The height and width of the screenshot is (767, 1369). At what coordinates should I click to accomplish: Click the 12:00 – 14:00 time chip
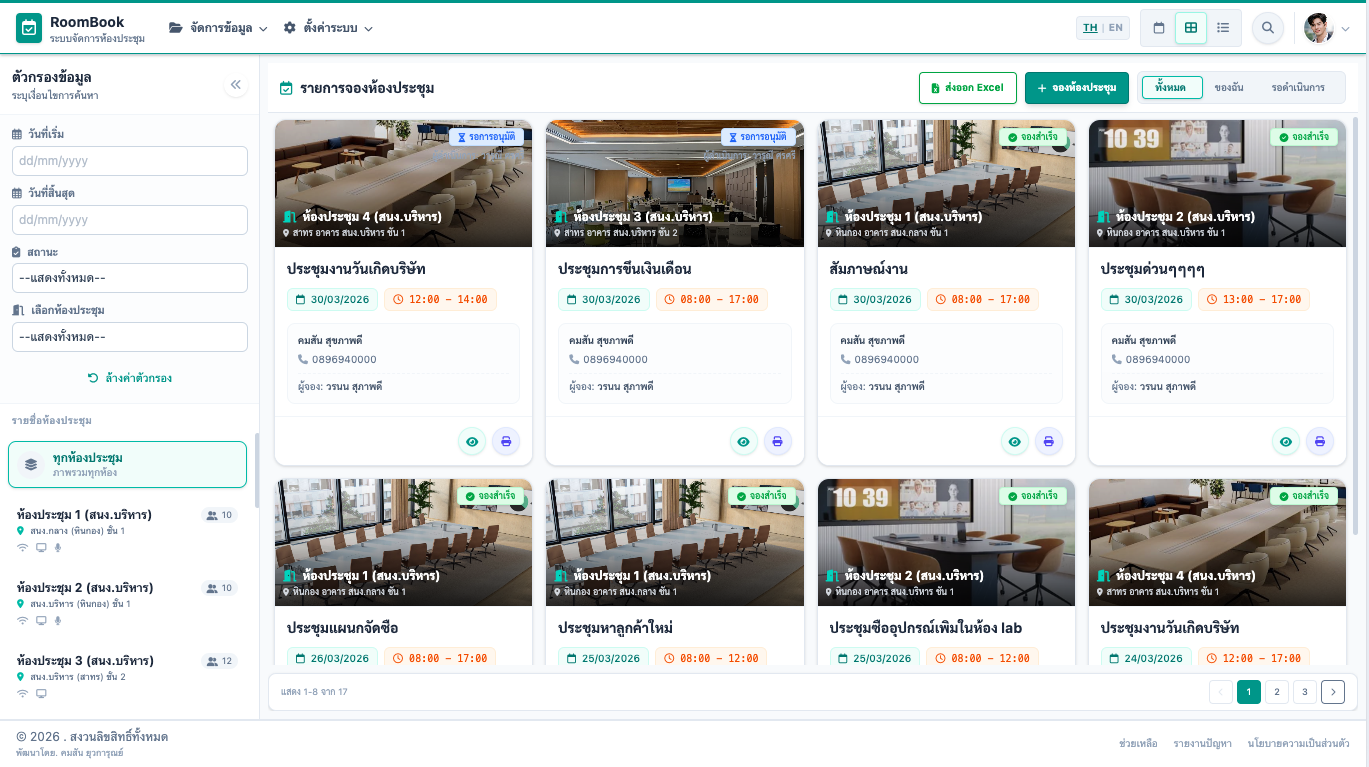click(x=441, y=299)
